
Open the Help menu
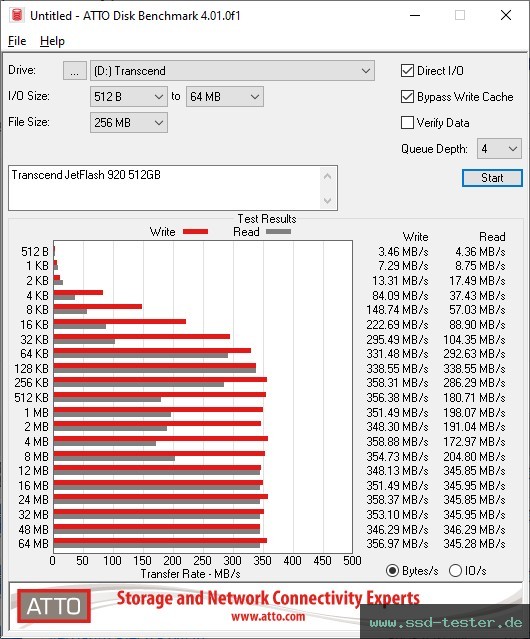click(x=52, y=41)
